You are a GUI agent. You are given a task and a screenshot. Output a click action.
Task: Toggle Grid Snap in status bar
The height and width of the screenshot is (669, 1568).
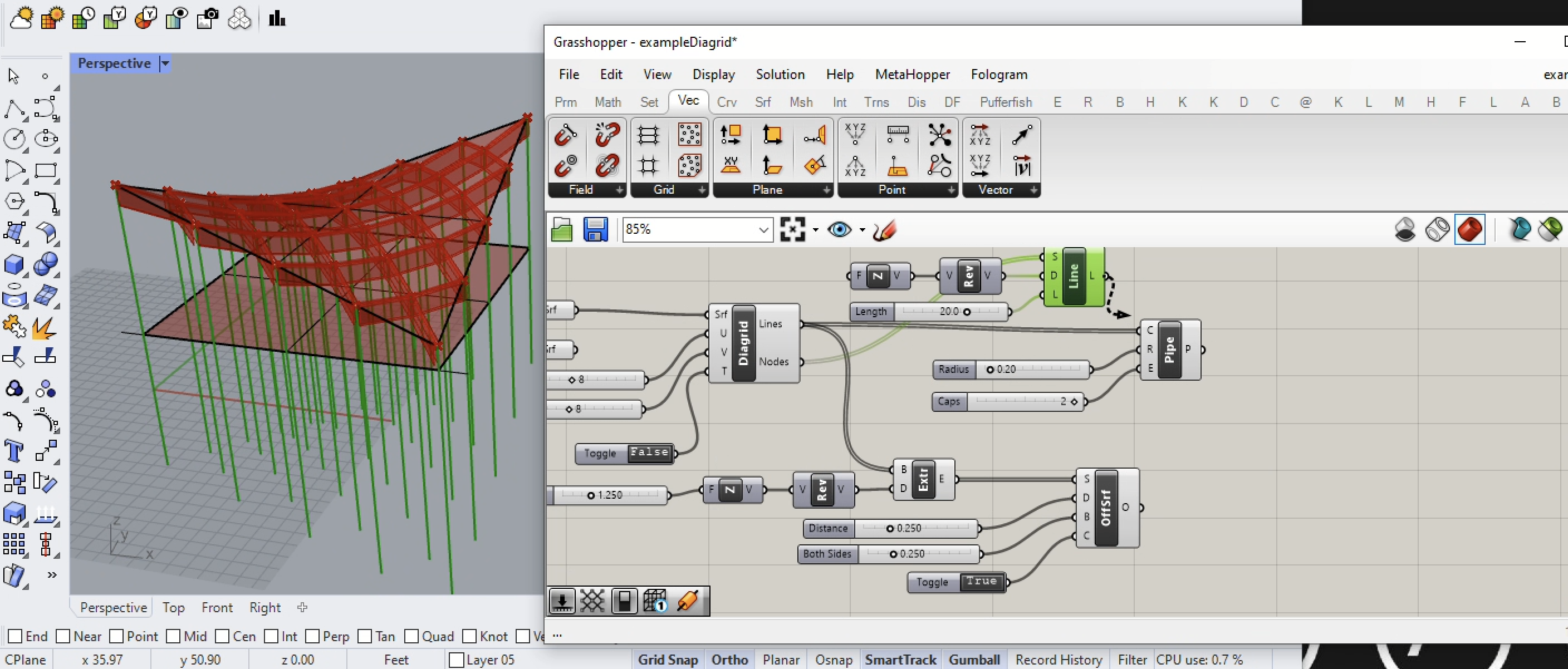pos(668,660)
